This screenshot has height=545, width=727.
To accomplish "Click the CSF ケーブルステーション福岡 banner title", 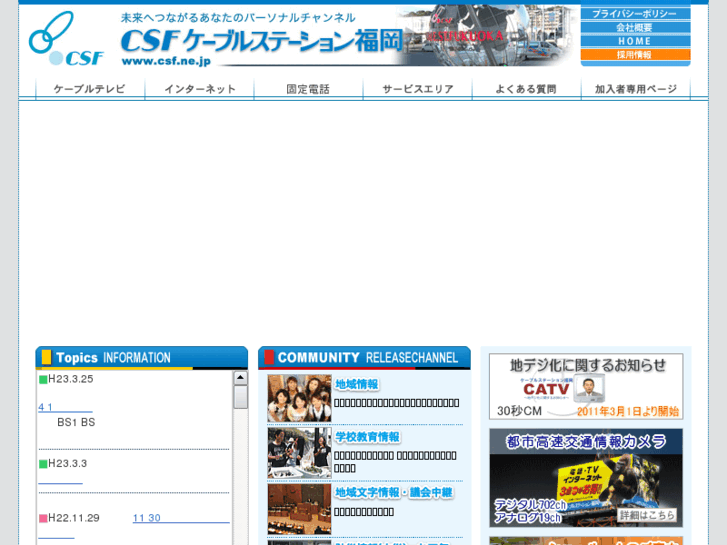I will pyautogui.click(x=261, y=41).
